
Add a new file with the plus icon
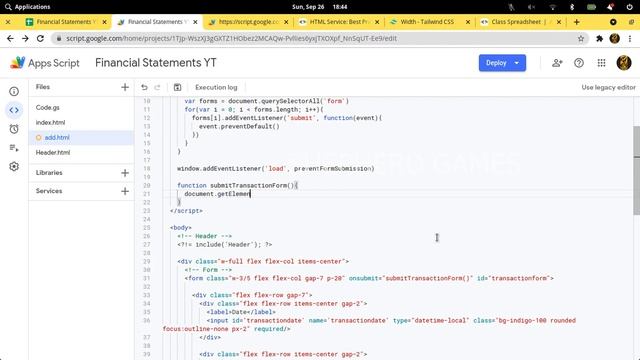[x=125, y=87]
